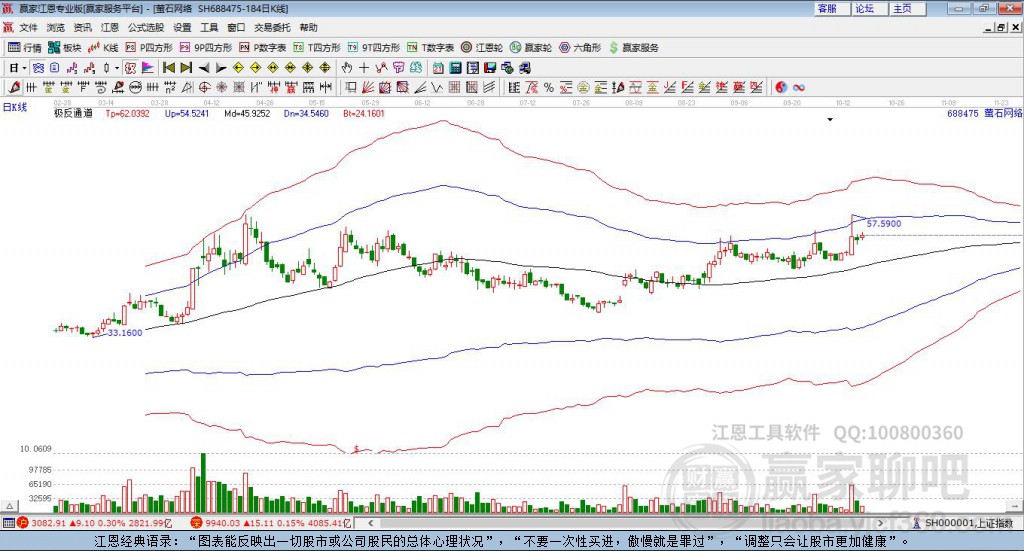Jump to first bar with skip-to-start icon
Viewport: 1024px width, 551px height.
pos(169,67)
